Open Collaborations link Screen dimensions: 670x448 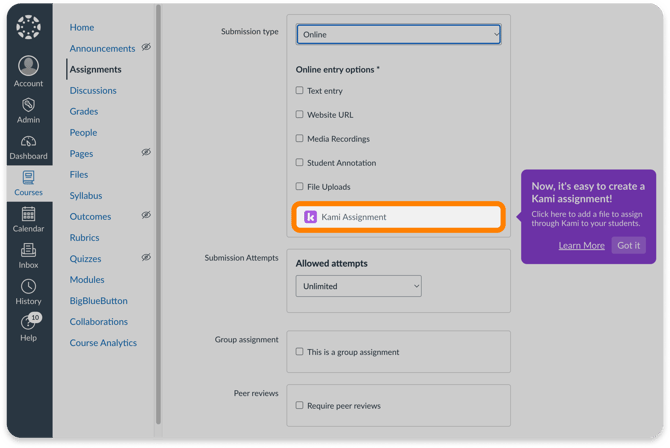click(99, 321)
